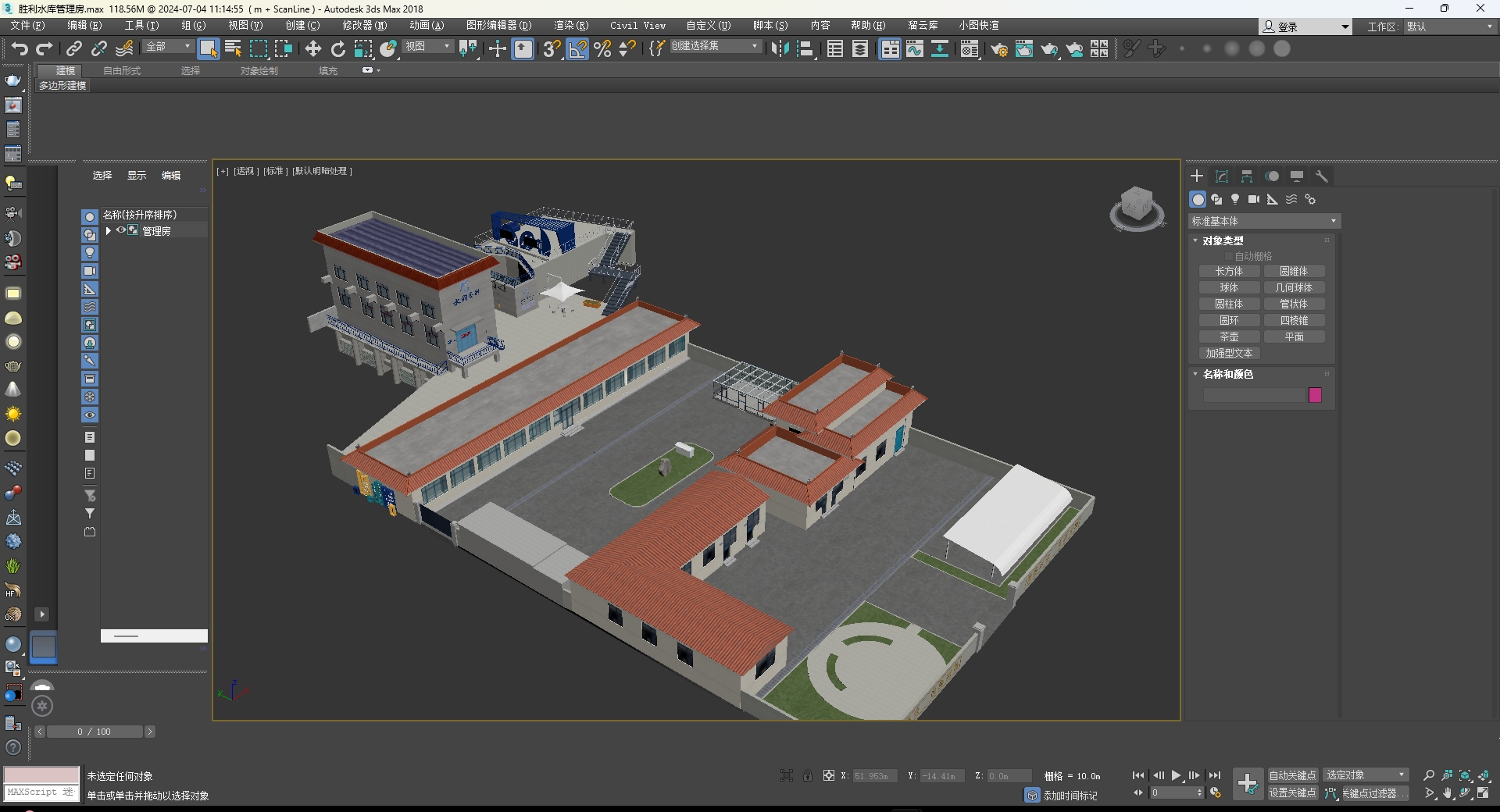Viewport: 1500px width, 812px height.
Task: Switch to the 自由形式 ribbon tab
Action: pos(122,71)
